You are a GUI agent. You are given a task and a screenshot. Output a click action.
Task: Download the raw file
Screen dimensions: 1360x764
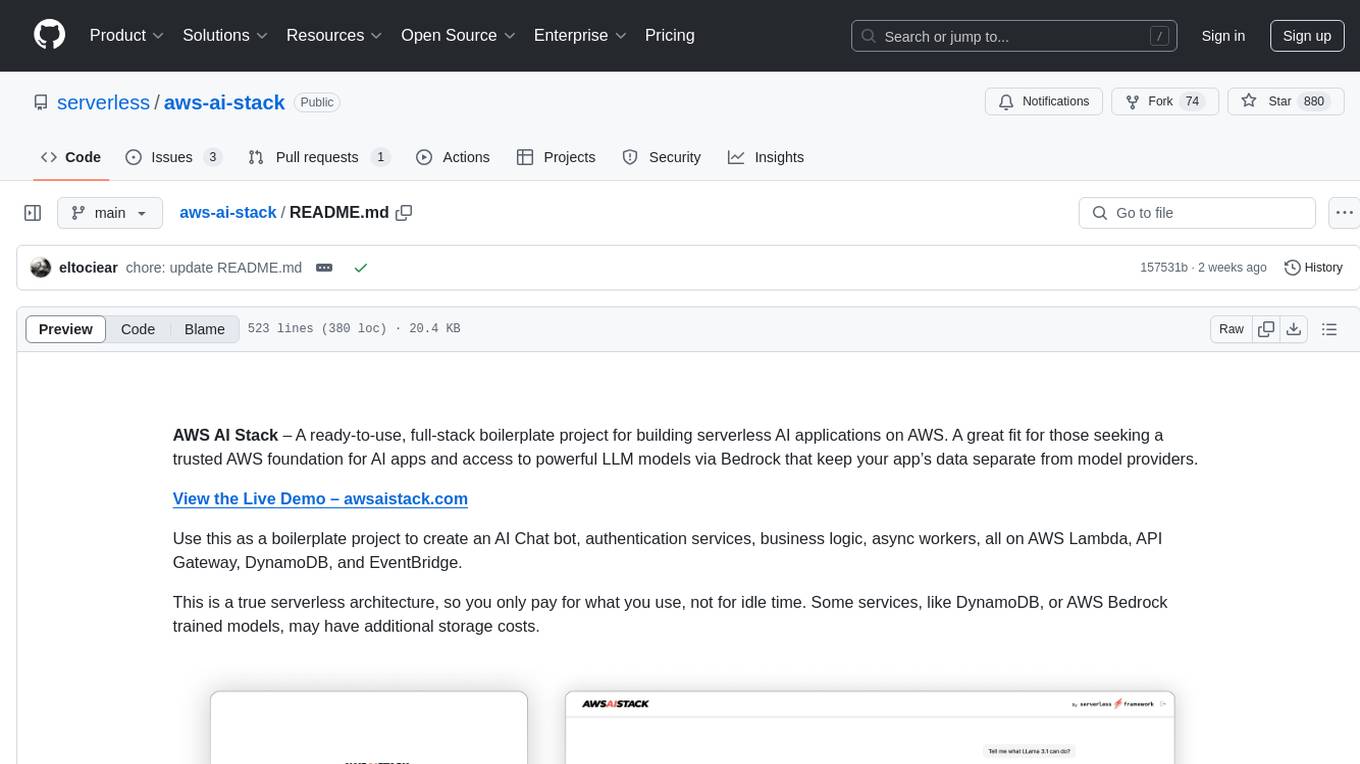pos(1294,329)
